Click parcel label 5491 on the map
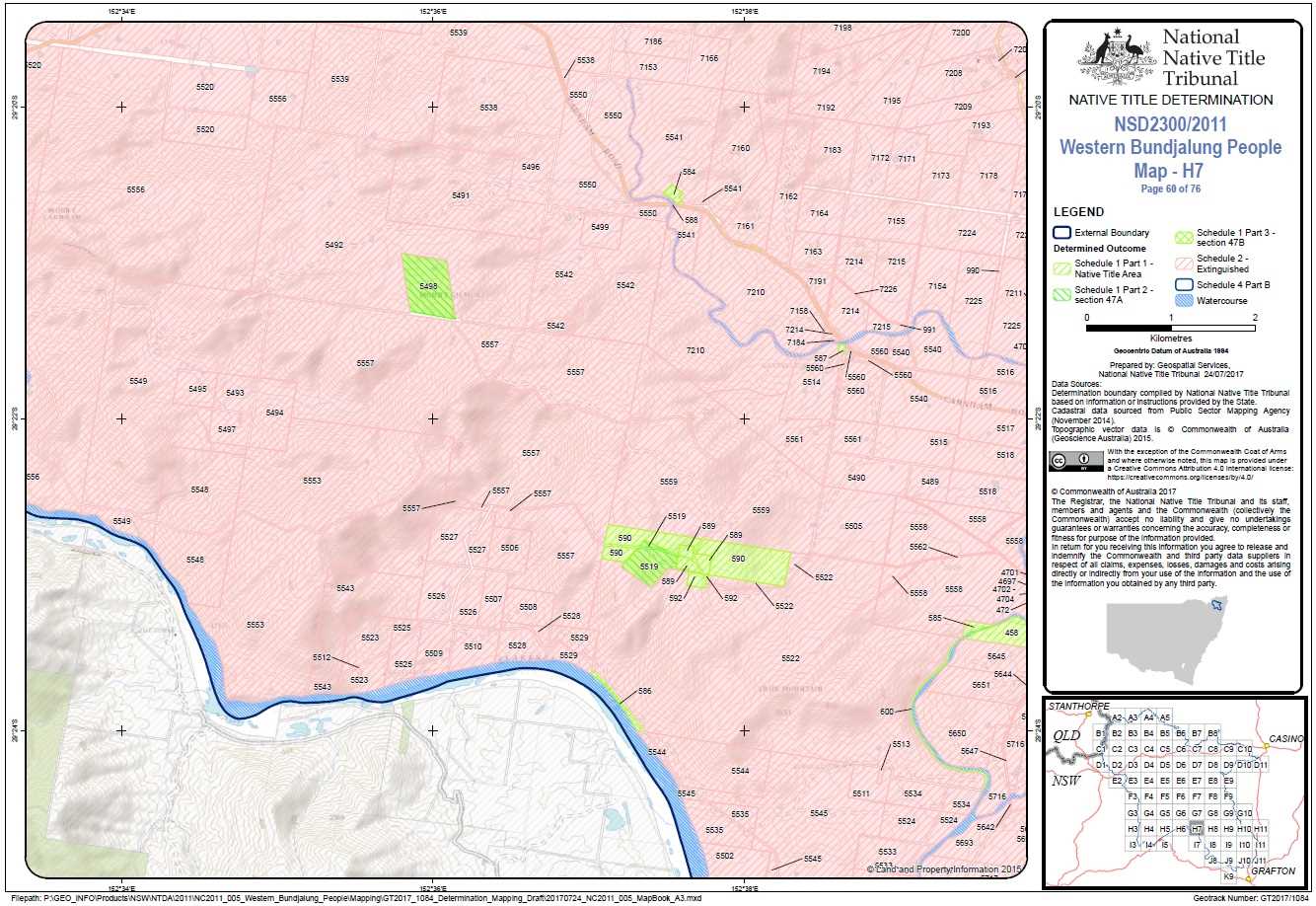This screenshot has height=906, width=1316. coord(461,195)
